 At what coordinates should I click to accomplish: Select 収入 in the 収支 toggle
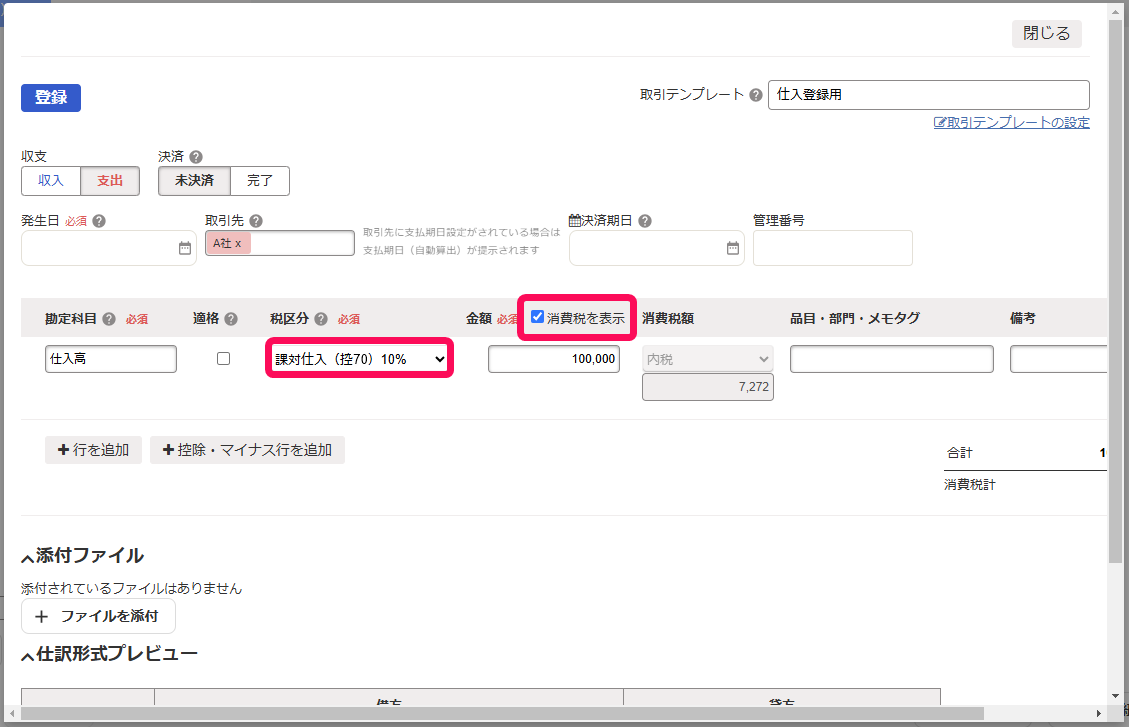[50, 181]
